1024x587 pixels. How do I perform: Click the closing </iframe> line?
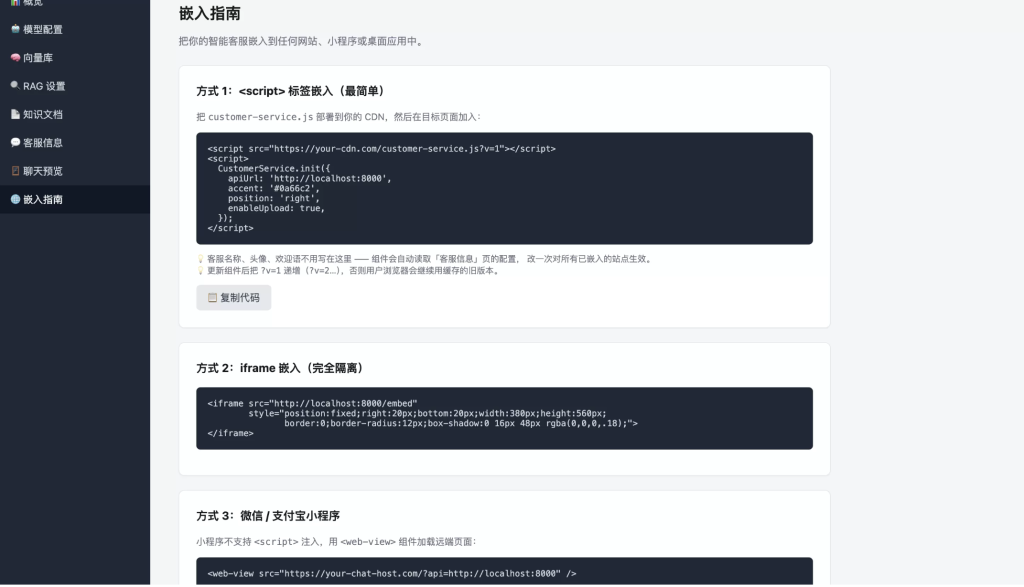(x=231, y=433)
